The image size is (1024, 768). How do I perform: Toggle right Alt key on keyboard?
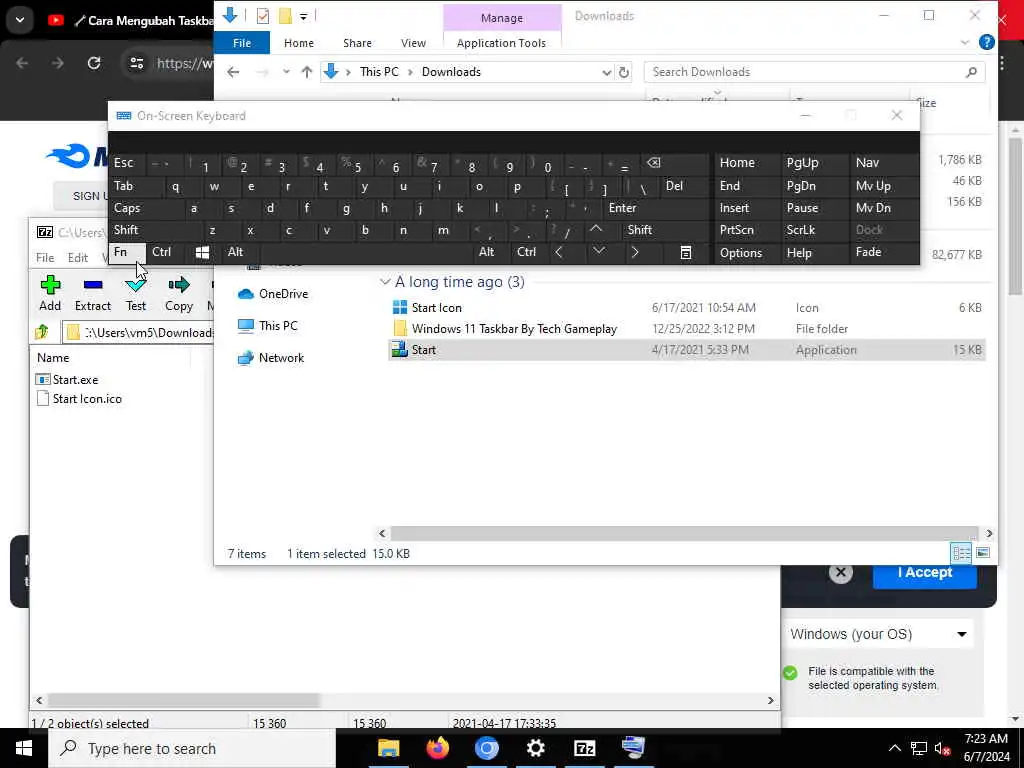(x=487, y=253)
